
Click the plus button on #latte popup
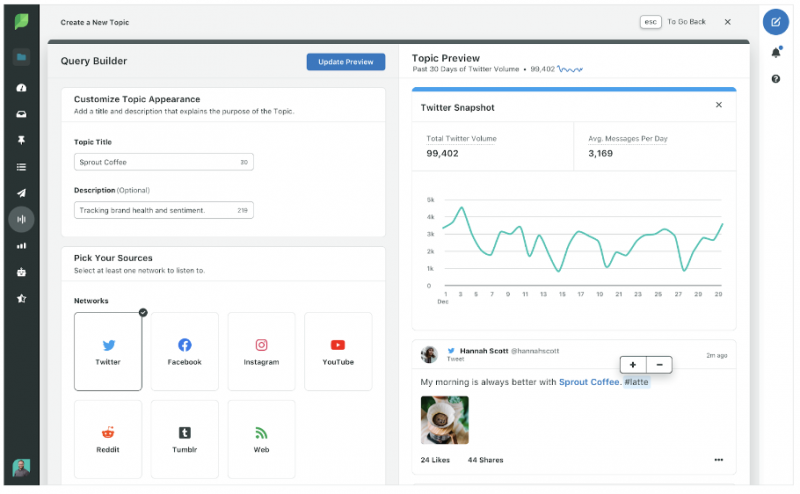click(633, 365)
